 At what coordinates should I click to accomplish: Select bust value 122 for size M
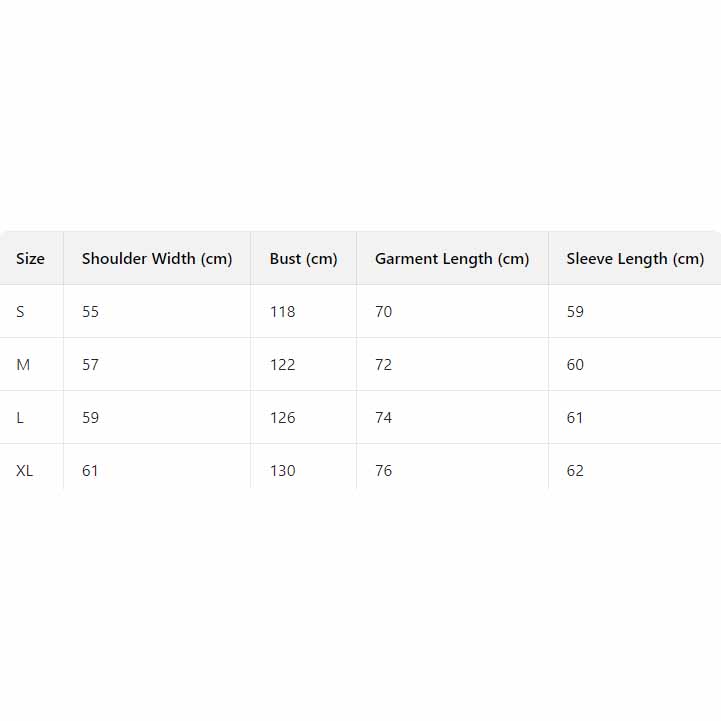(283, 365)
